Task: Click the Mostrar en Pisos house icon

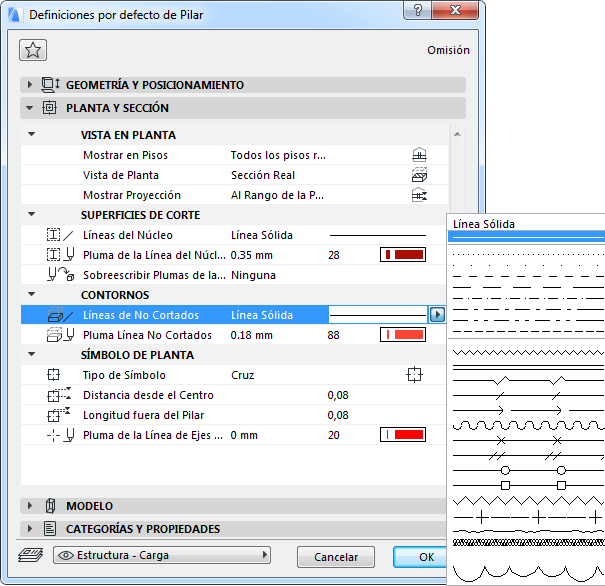Action: click(x=419, y=155)
